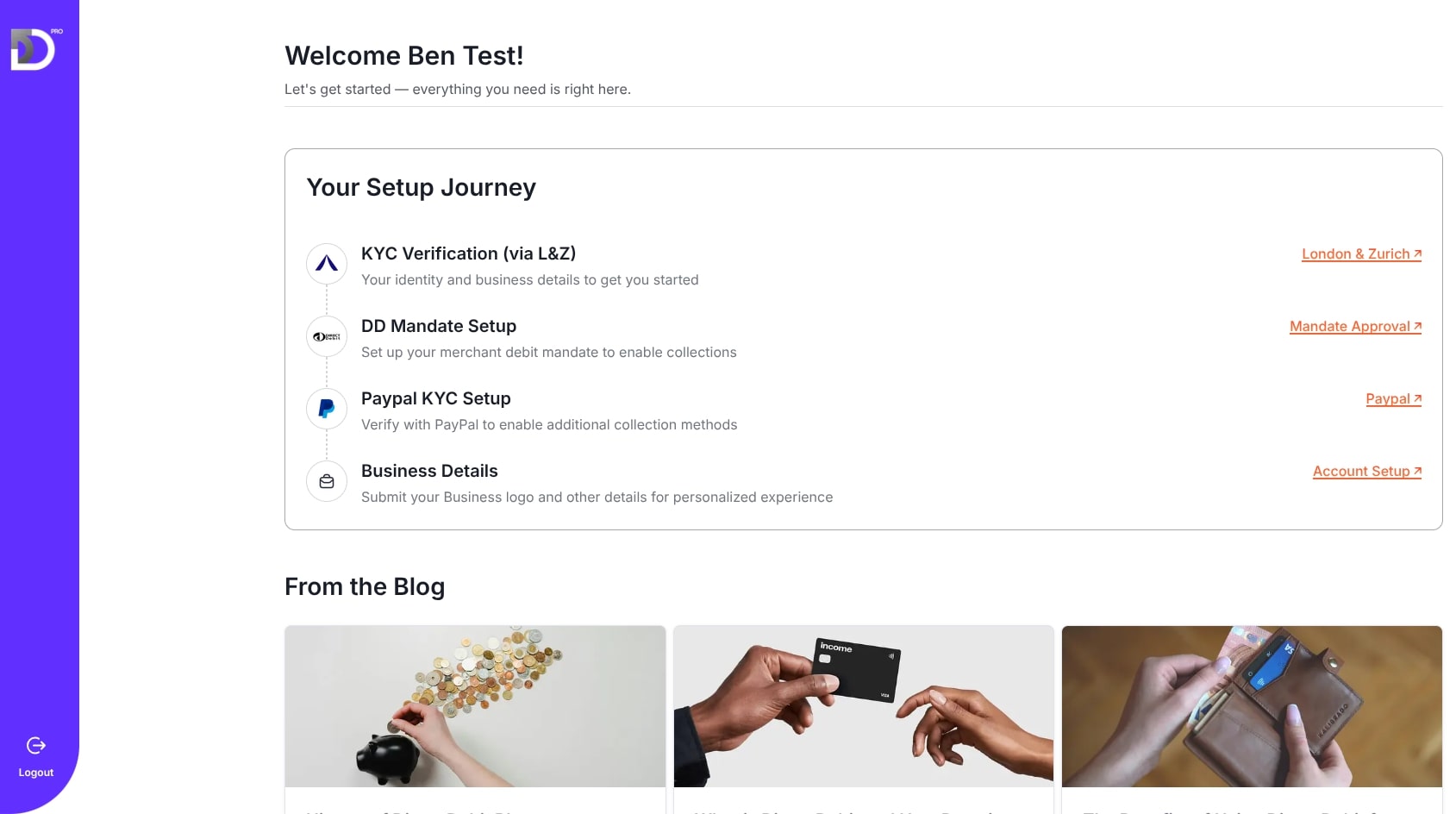Viewport: 1456px width, 814px height.
Task: Click the DD Pro logo in sidebar
Action: click(x=36, y=49)
